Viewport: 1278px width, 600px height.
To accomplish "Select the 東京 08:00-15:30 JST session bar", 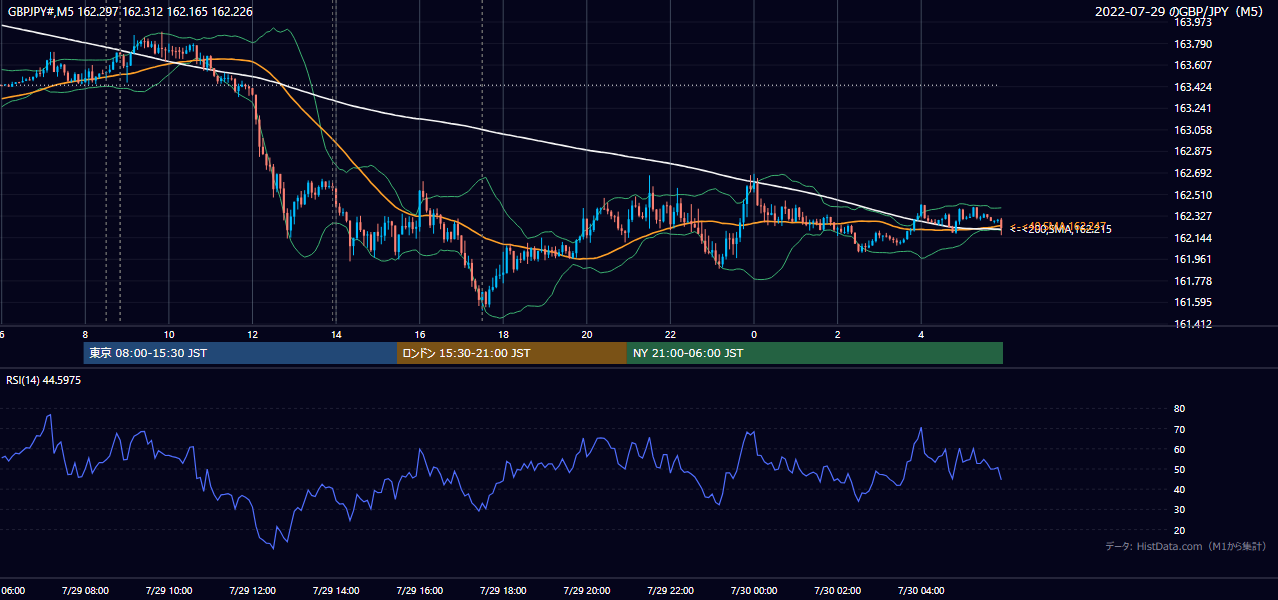I will 240,353.
